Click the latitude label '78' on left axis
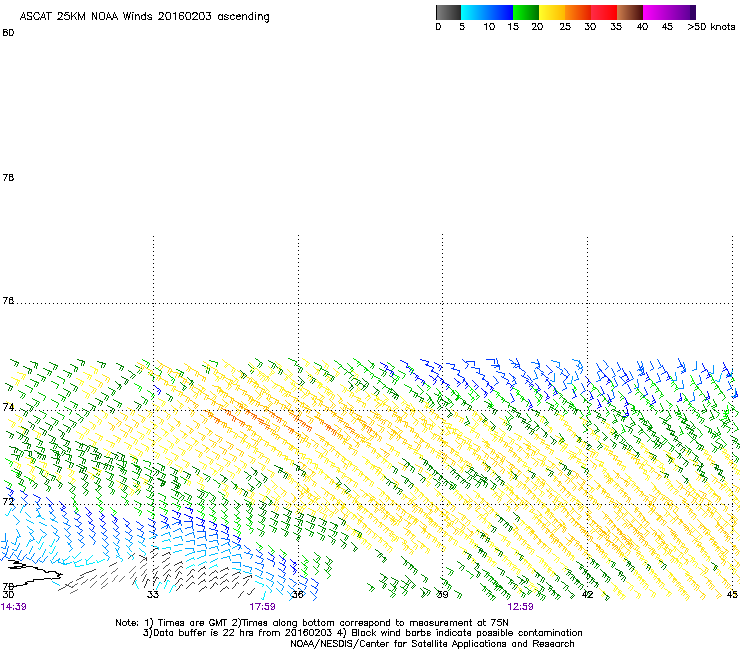Viewport: 740px width, 650px height. click(x=8, y=177)
